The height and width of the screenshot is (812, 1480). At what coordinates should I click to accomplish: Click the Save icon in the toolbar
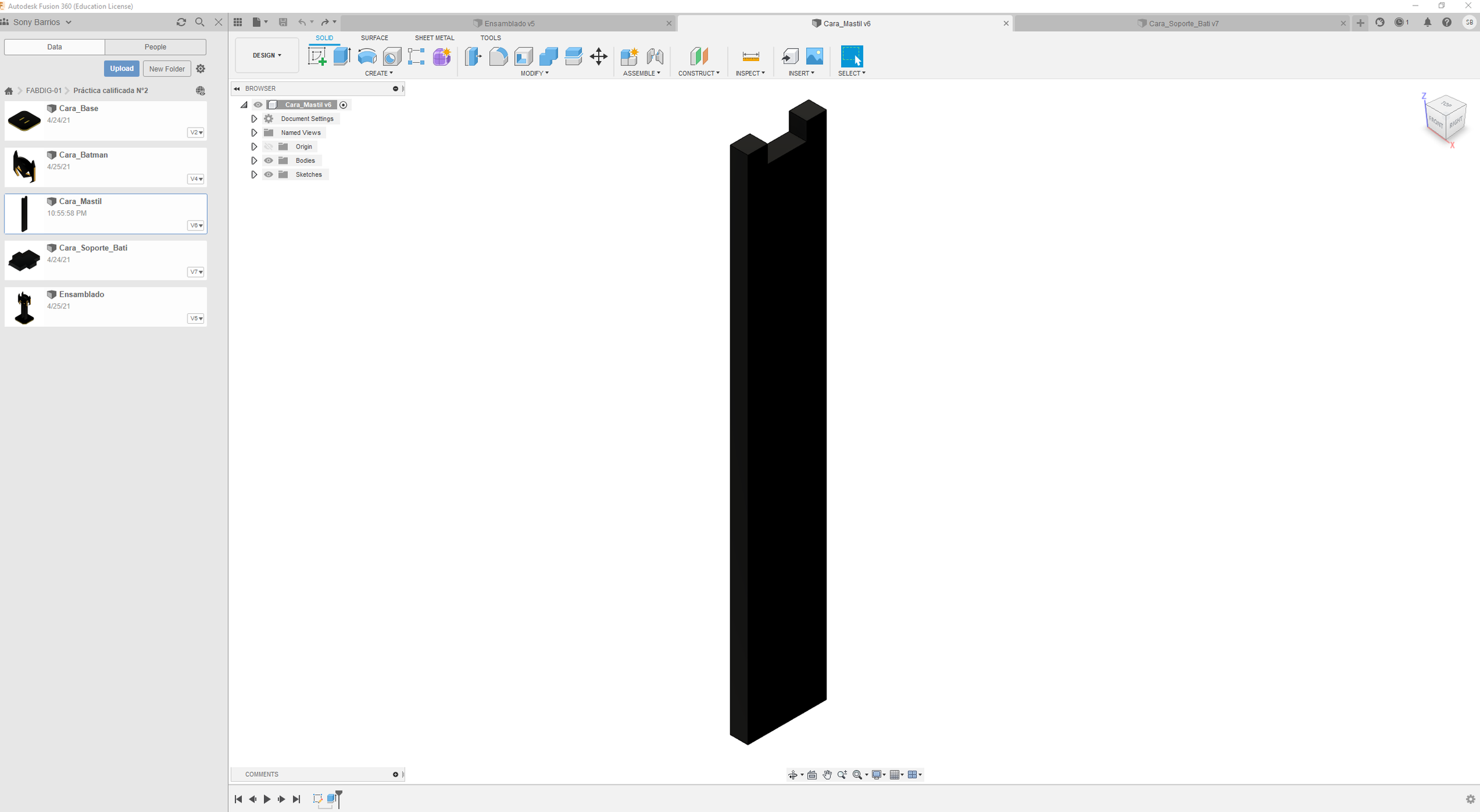tap(283, 22)
